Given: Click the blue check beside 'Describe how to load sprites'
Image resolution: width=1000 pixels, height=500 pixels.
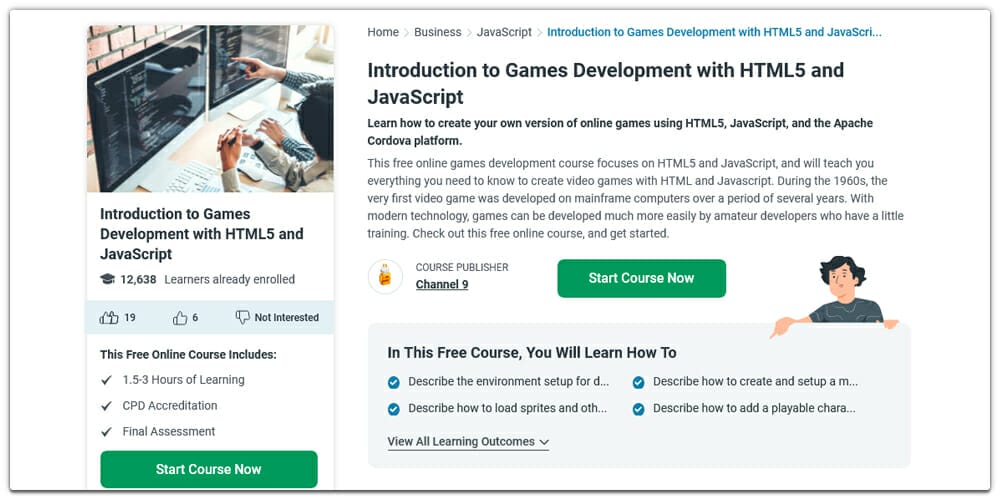Looking at the screenshot, I should point(393,409).
